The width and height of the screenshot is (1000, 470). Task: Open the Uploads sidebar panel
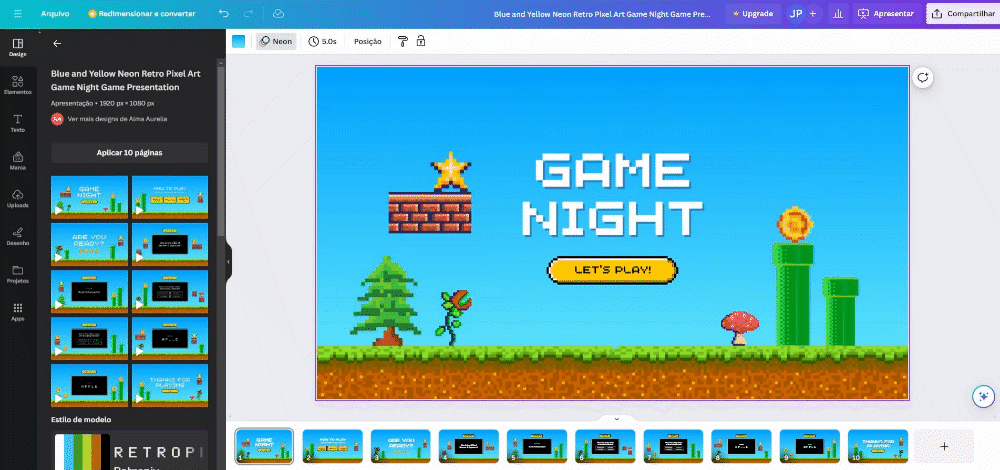17,199
